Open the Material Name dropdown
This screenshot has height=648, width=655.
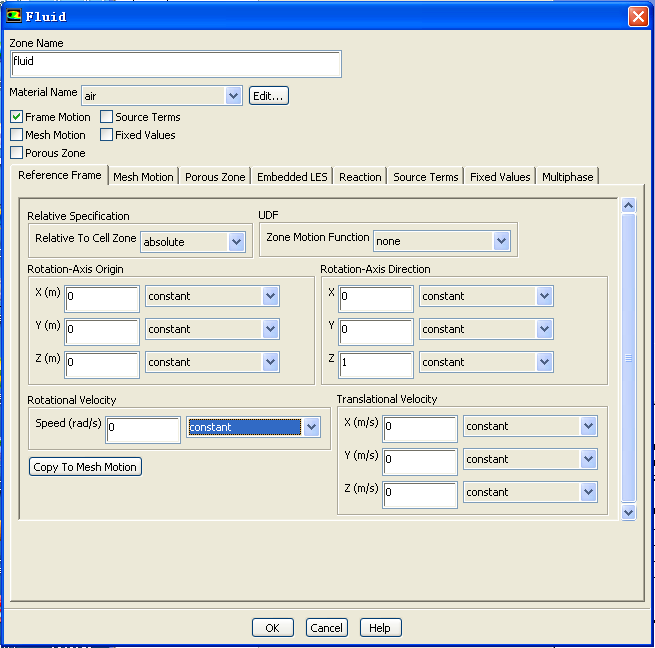click(234, 96)
